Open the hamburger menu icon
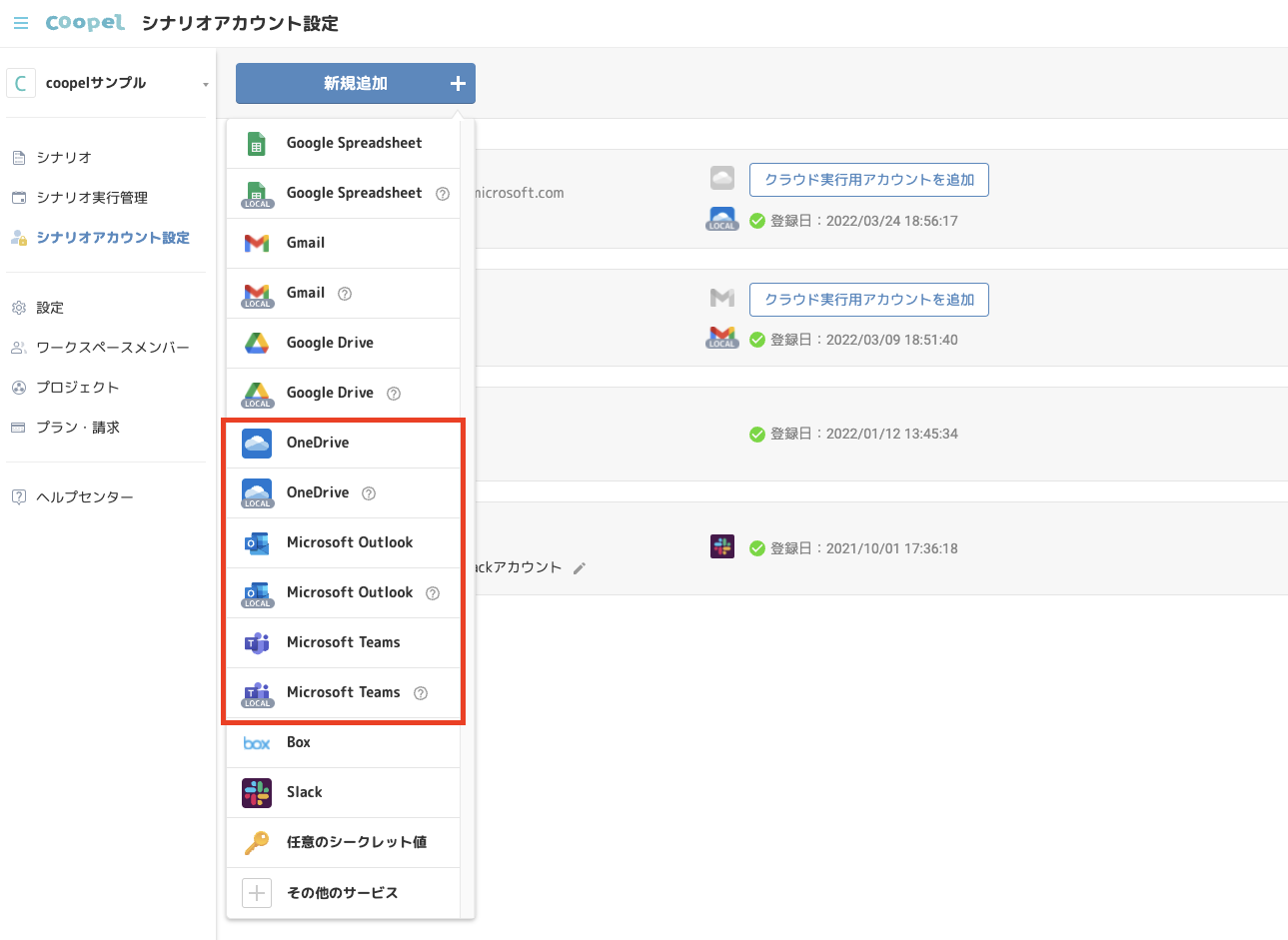The image size is (1288, 940). click(21, 23)
